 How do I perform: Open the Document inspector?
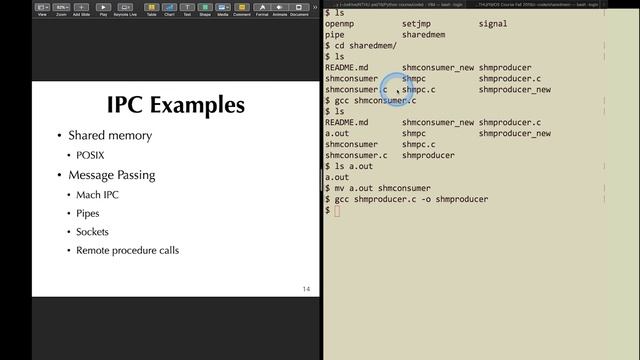point(299,7)
